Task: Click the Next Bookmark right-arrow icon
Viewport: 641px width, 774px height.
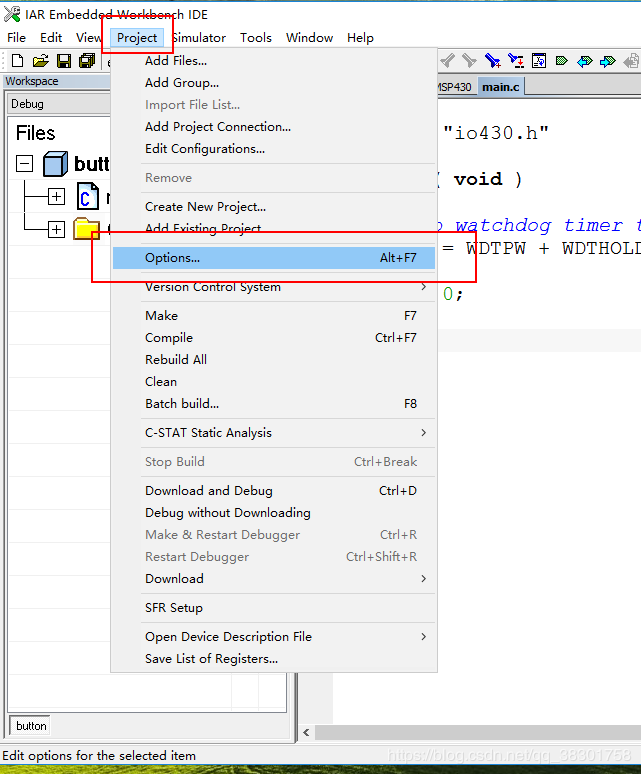Action: 607,61
